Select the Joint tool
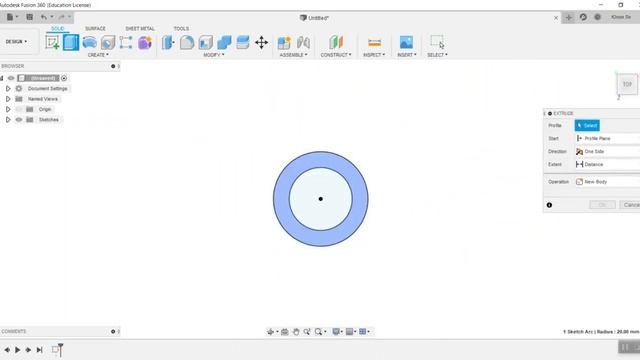Viewport: 640px width, 360px height. click(303, 42)
